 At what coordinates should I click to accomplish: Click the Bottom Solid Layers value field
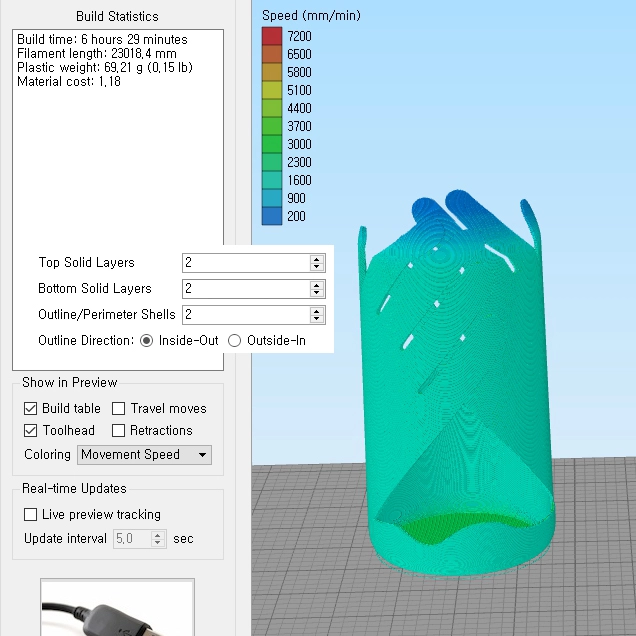[x=245, y=288]
